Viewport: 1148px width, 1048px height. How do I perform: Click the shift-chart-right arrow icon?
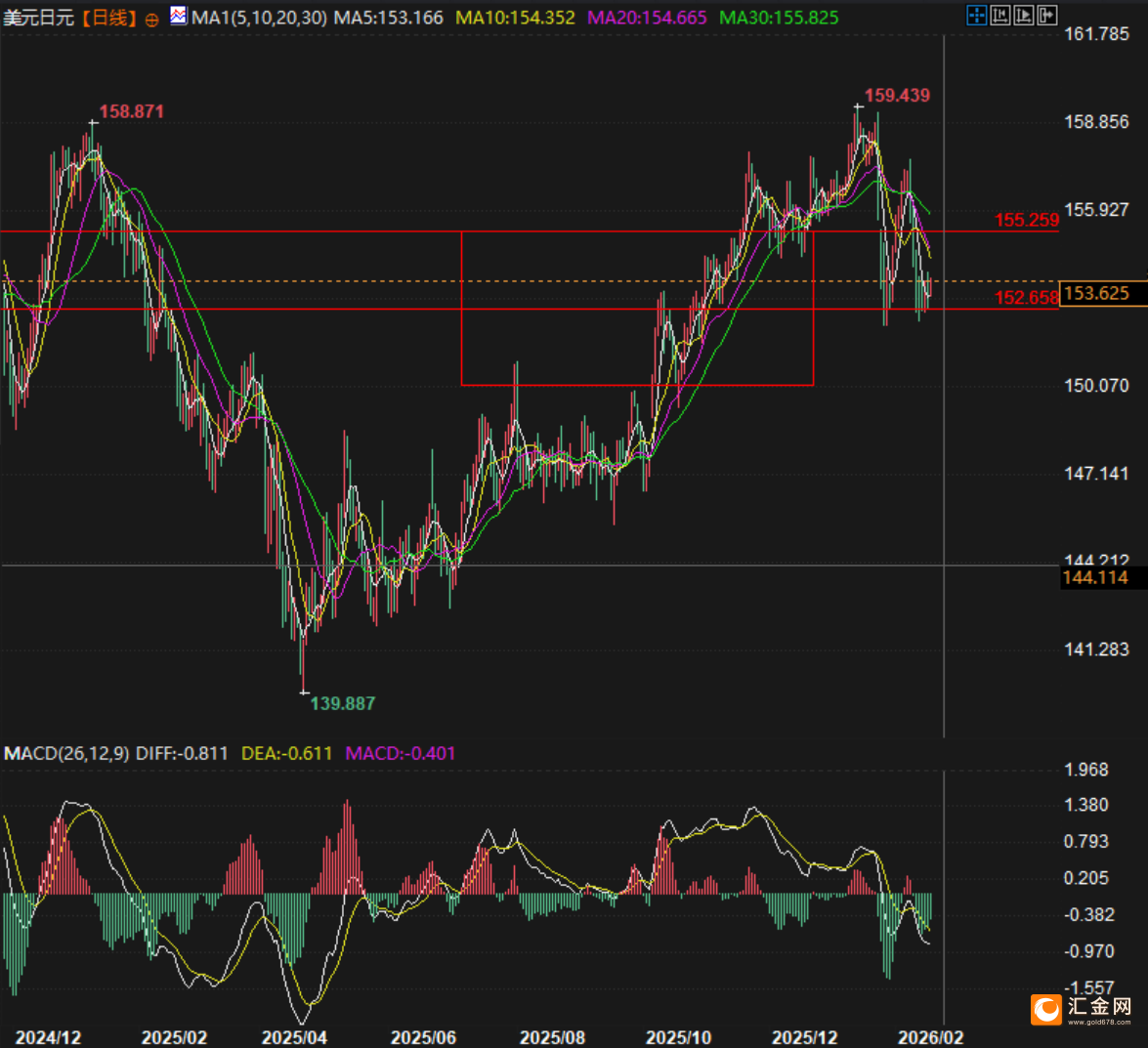tap(1046, 15)
